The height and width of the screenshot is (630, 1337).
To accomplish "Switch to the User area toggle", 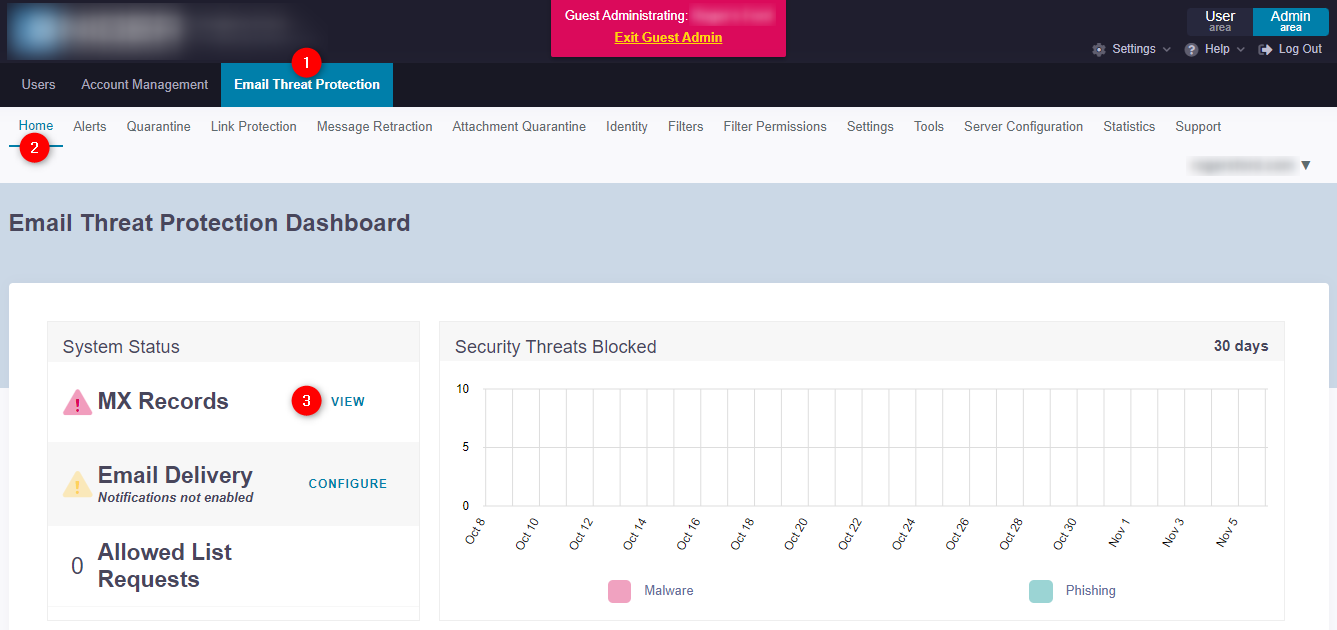I will pos(1219,21).
